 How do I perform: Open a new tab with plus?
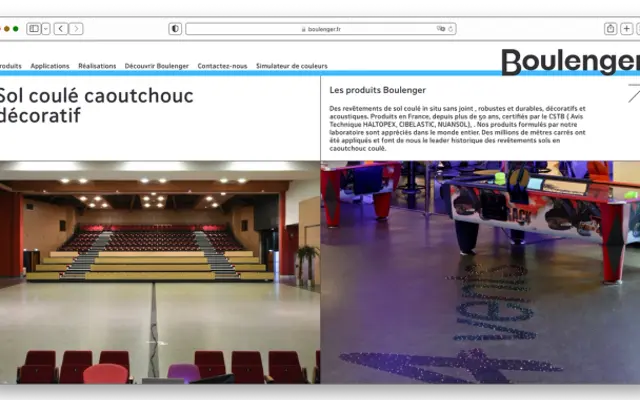(626, 29)
